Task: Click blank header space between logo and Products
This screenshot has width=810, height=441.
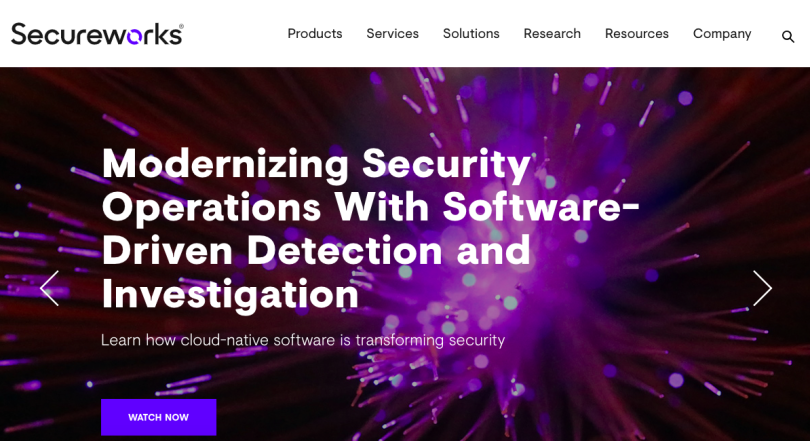Action: [235, 34]
